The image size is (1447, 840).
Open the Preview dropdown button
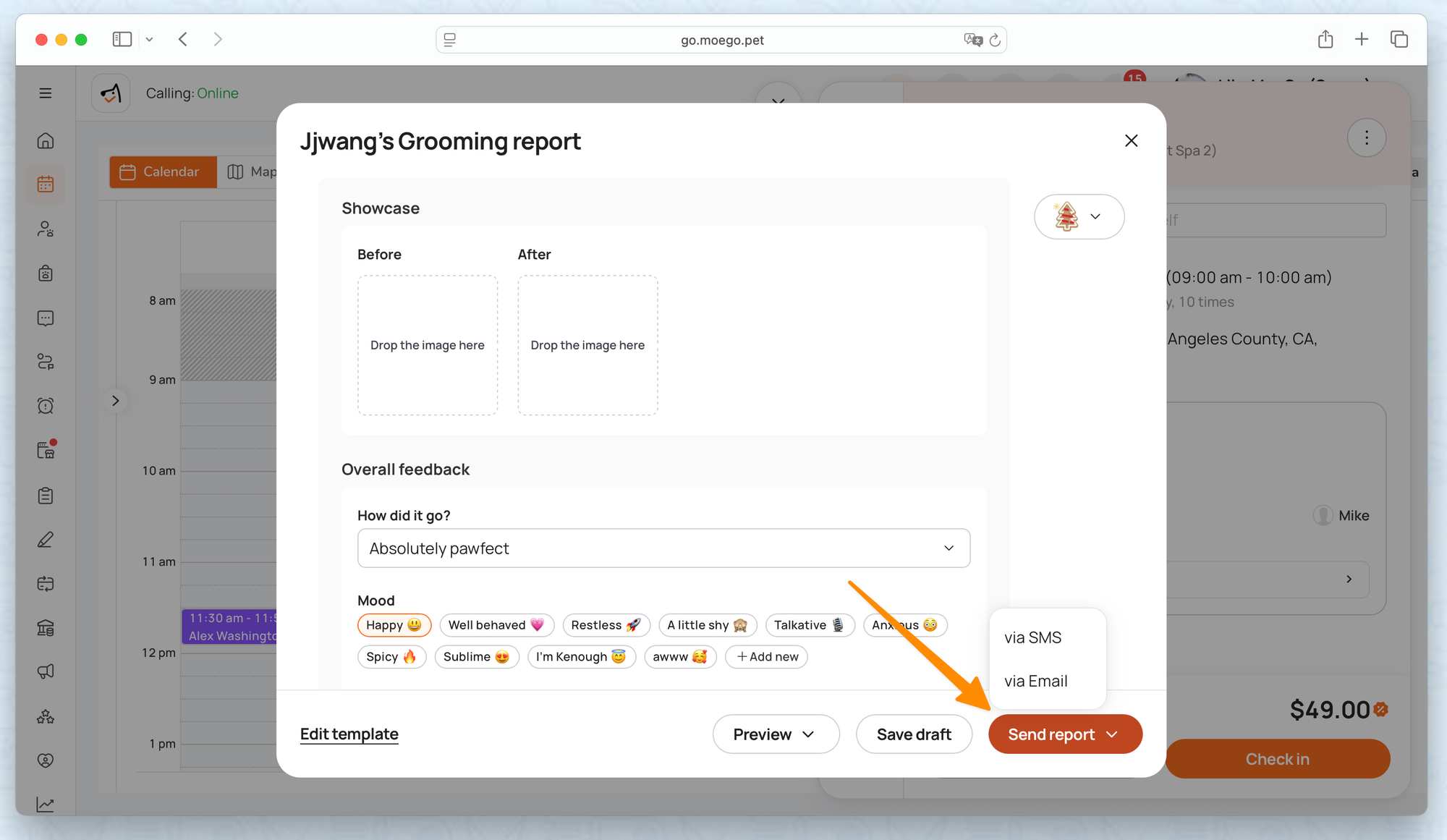coord(776,734)
